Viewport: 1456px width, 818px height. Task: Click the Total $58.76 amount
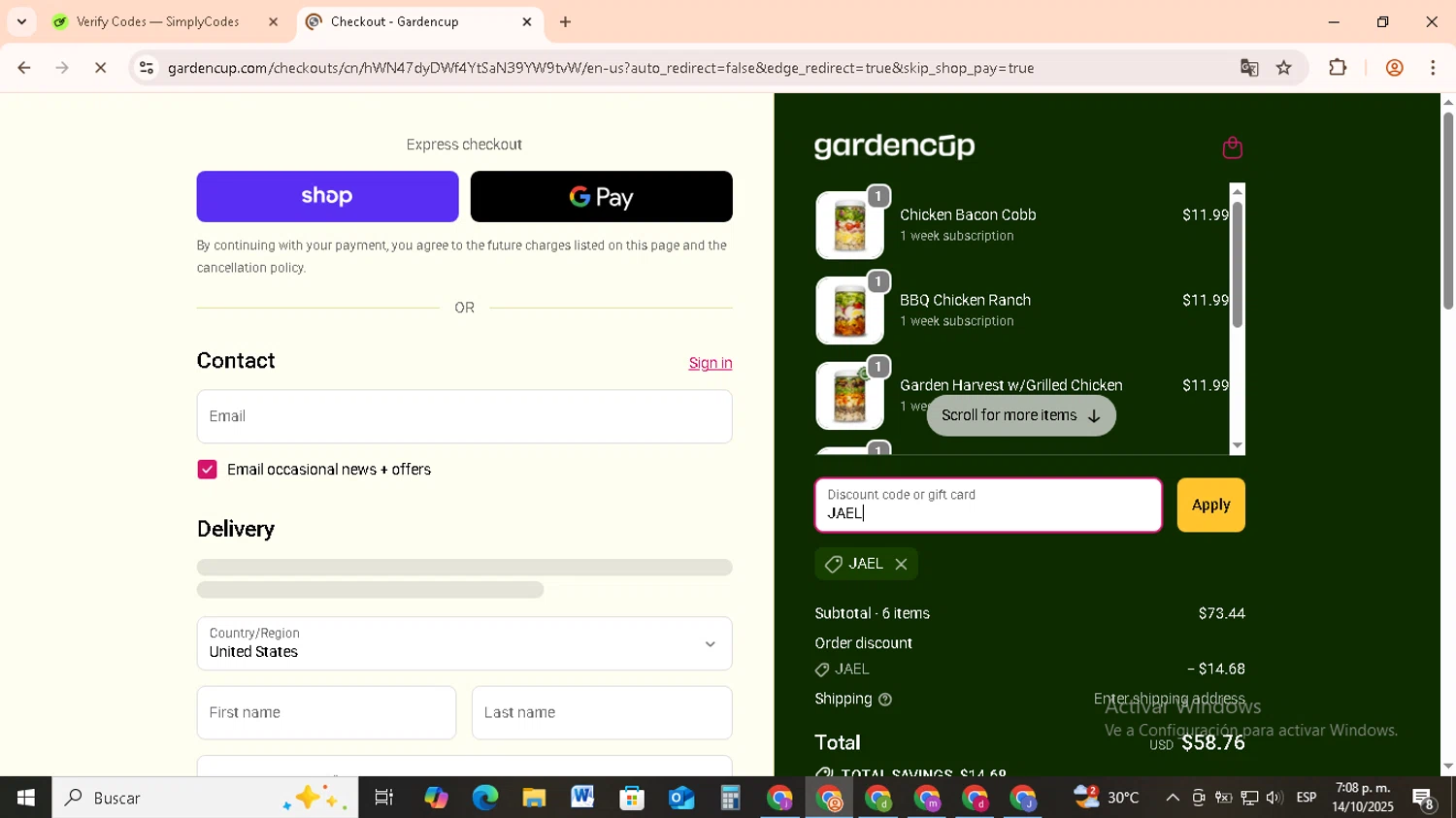click(x=1212, y=743)
